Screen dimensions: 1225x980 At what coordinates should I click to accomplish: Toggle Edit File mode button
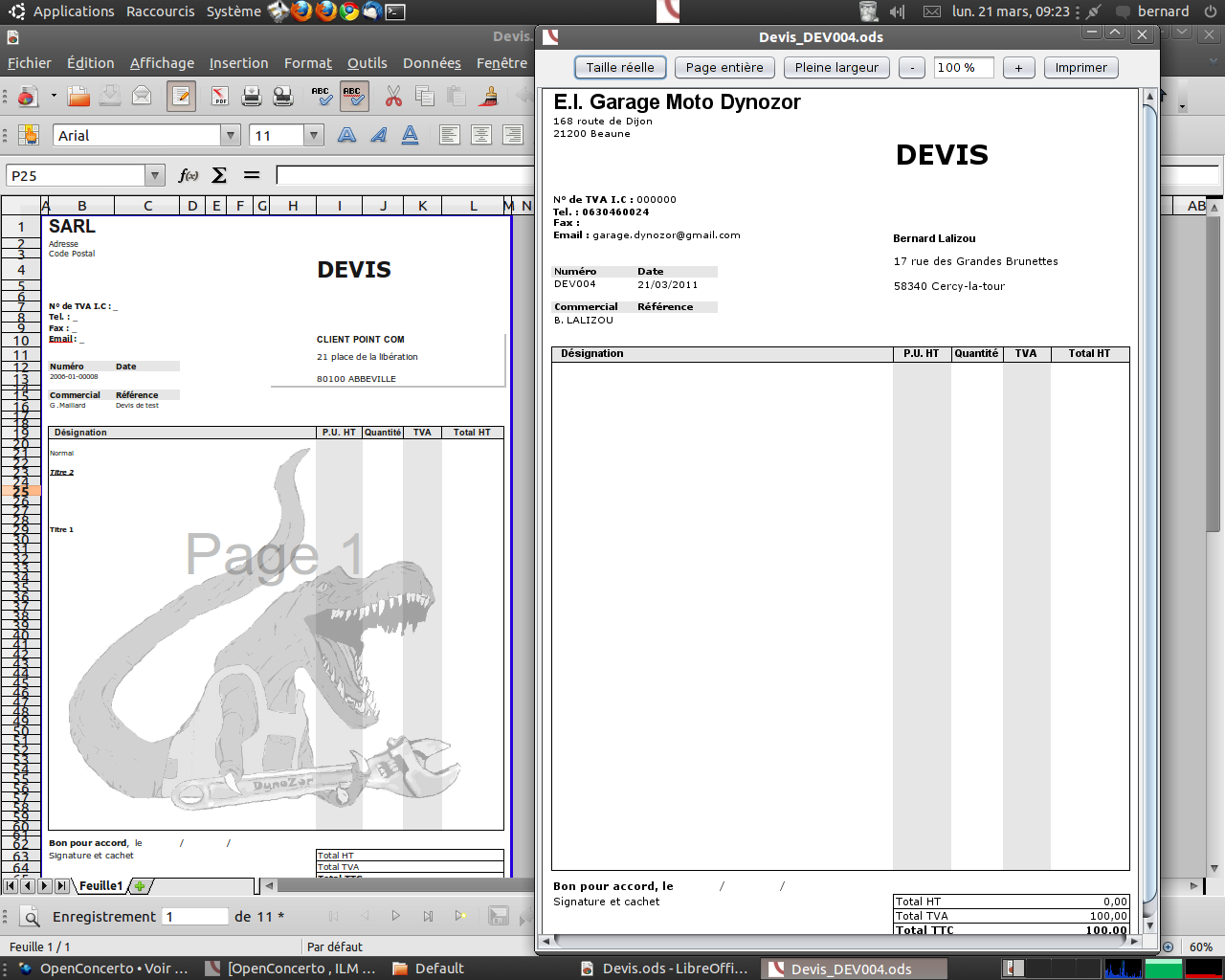click(x=181, y=96)
